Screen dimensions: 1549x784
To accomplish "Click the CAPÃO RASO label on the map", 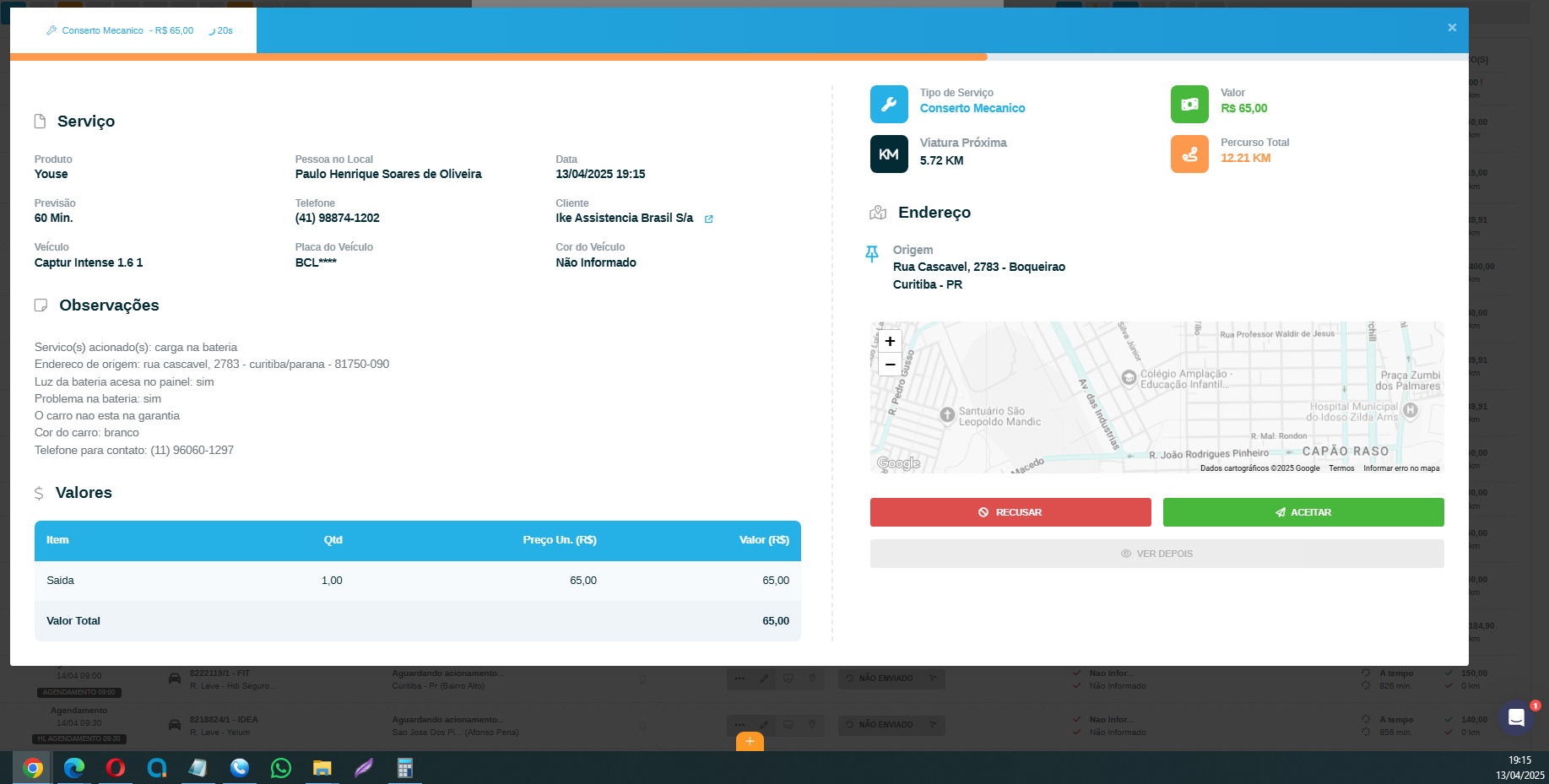I will pyautogui.click(x=1346, y=451).
